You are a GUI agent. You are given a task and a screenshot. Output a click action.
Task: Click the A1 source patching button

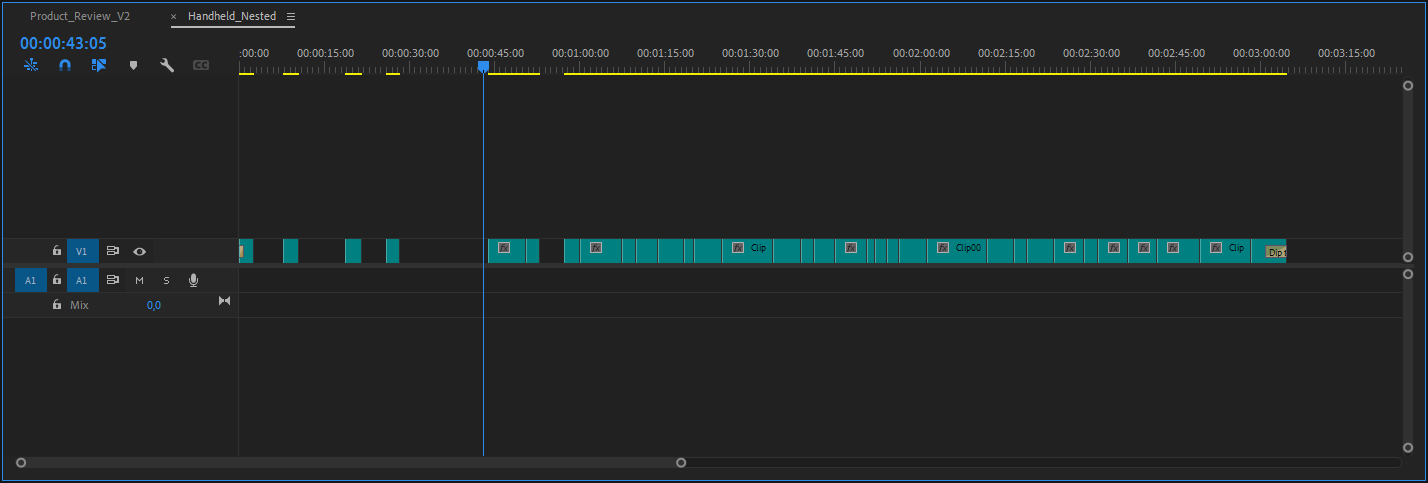click(30, 281)
